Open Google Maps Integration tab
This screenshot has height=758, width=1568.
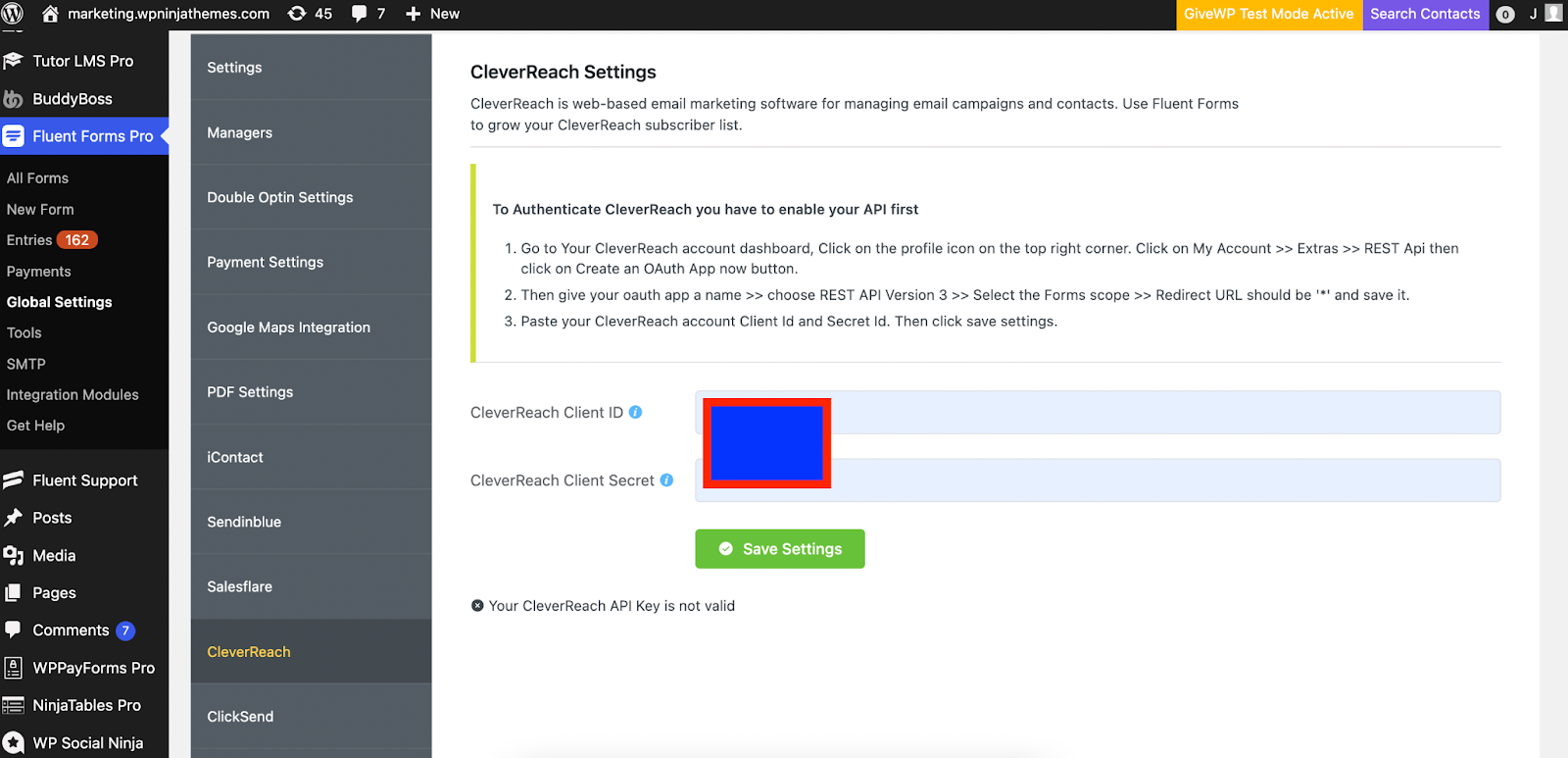pos(312,328)
